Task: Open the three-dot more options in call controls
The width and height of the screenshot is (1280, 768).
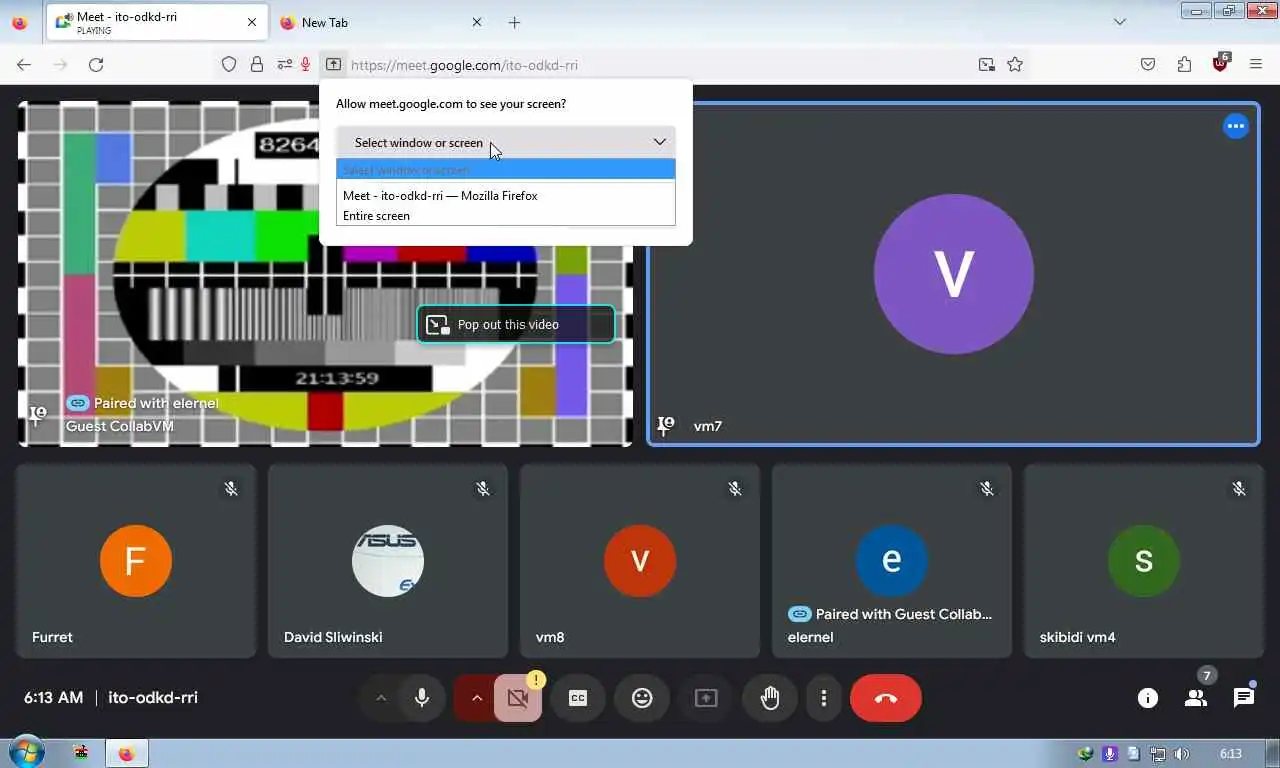Action: (x=824, y=698)
